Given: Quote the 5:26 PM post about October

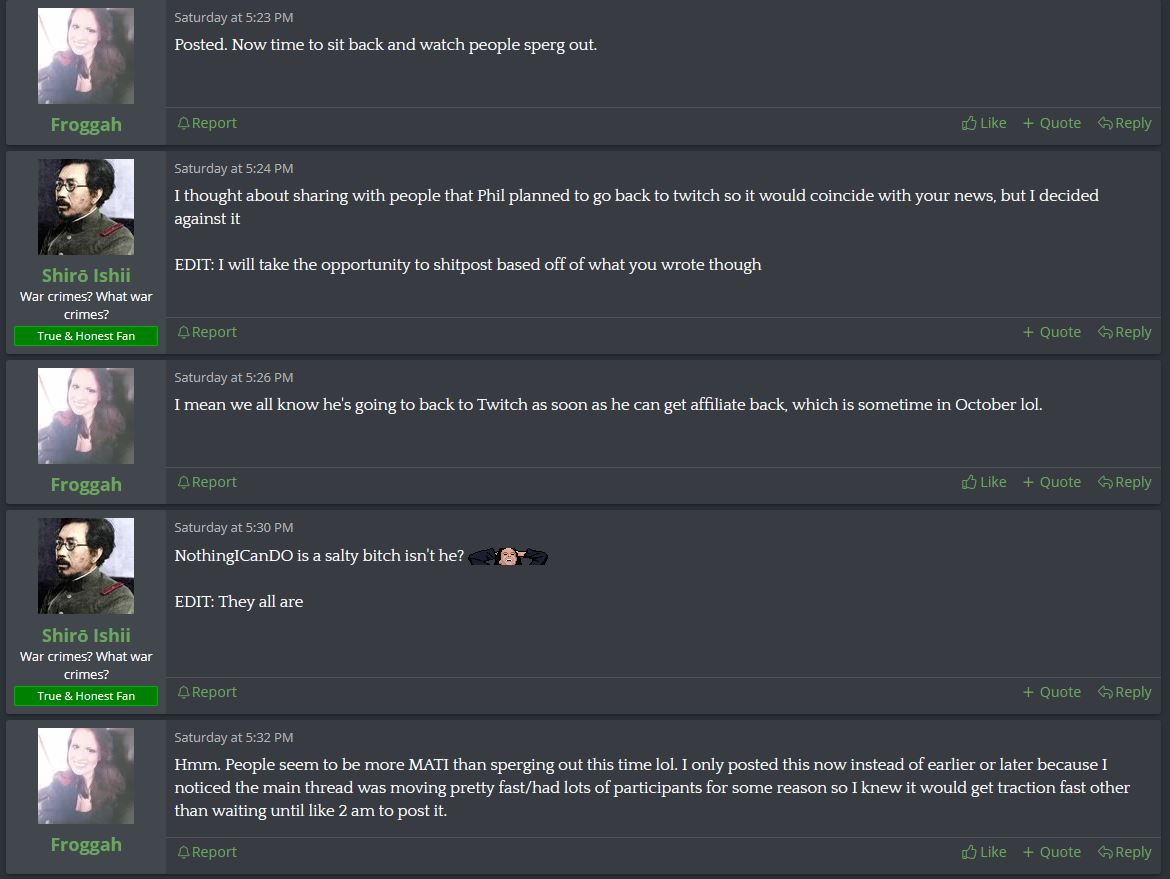Looking at the screenshot, I should click(1051, 482).
